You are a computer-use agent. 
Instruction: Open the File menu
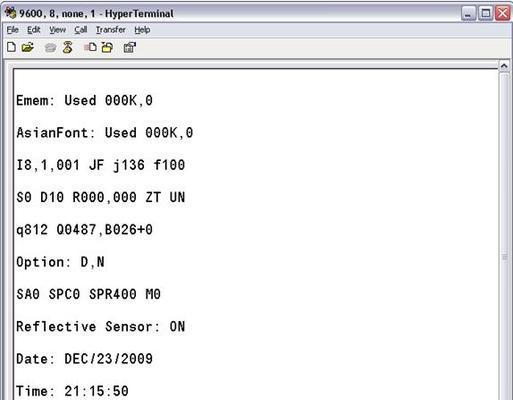pyautogui.click(x=12, y=30)
